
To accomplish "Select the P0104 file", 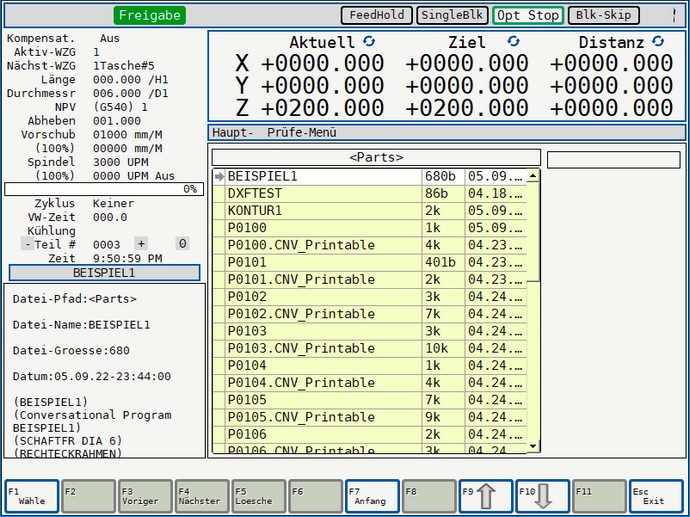I will (x=370, y=365).
